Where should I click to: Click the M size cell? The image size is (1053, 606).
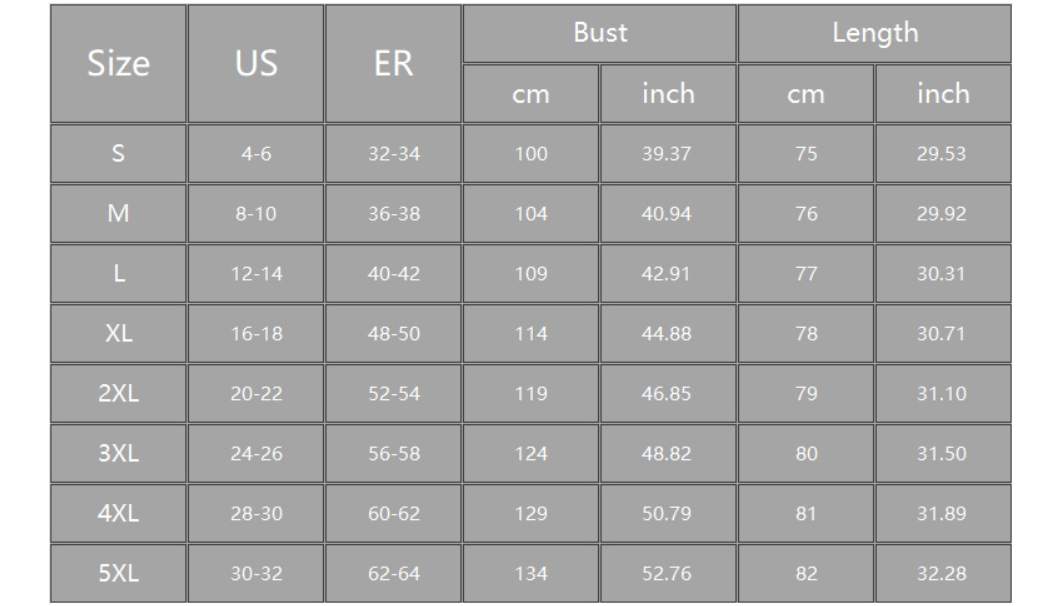pyautogui.click(x=118, y=214)
